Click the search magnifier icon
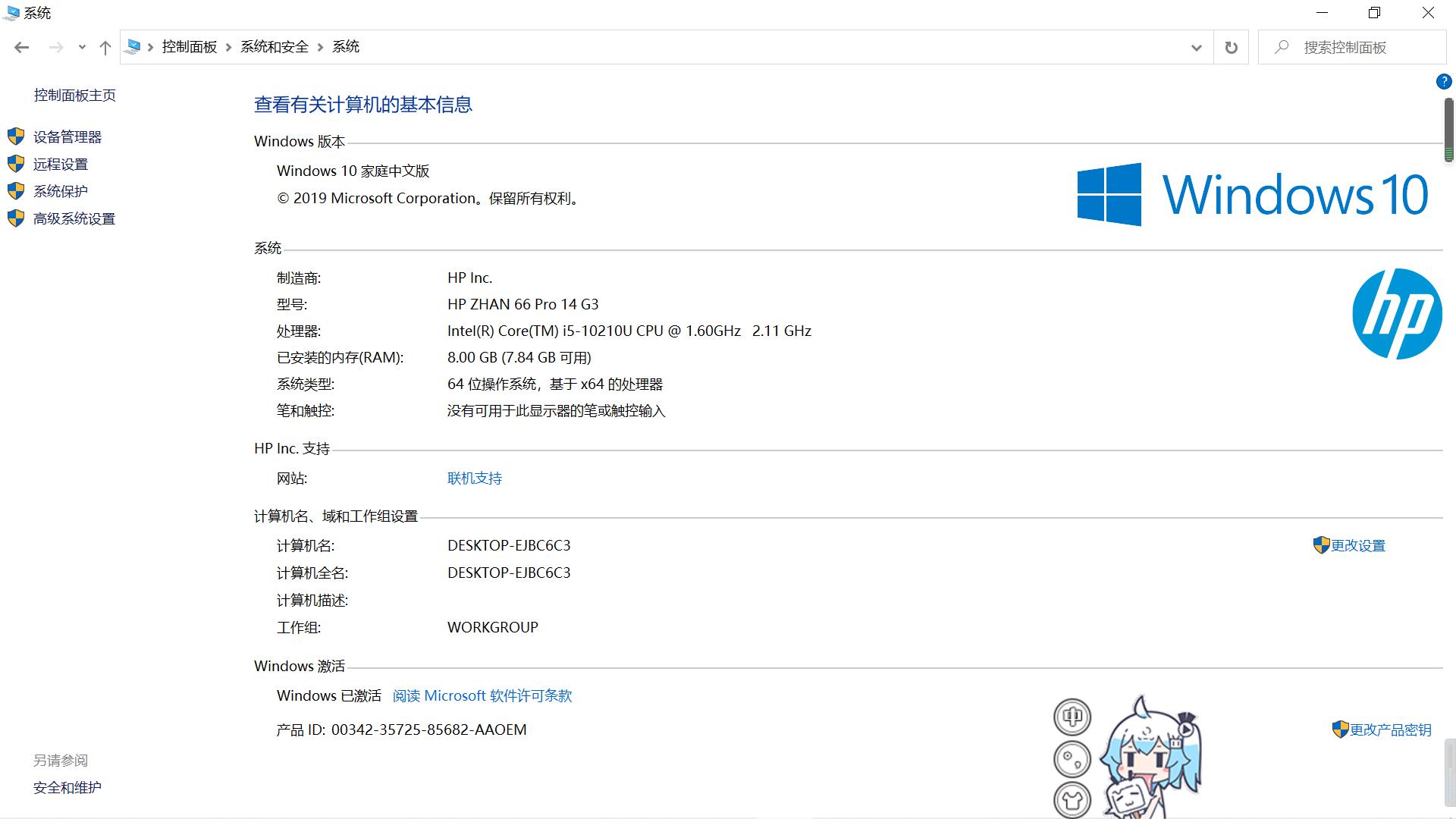Viewport: 1456px width, 819px height. pos(1281,47)
